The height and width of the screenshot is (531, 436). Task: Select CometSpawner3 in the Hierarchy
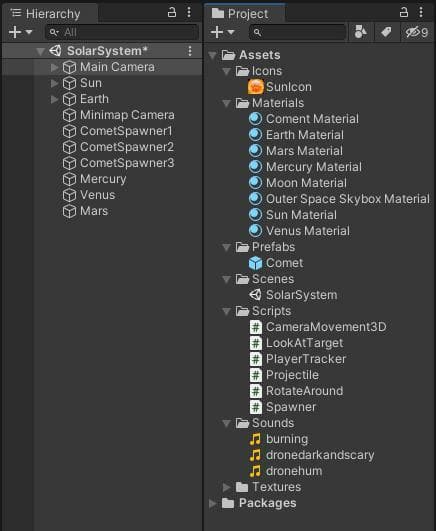(x=127, y=163)
